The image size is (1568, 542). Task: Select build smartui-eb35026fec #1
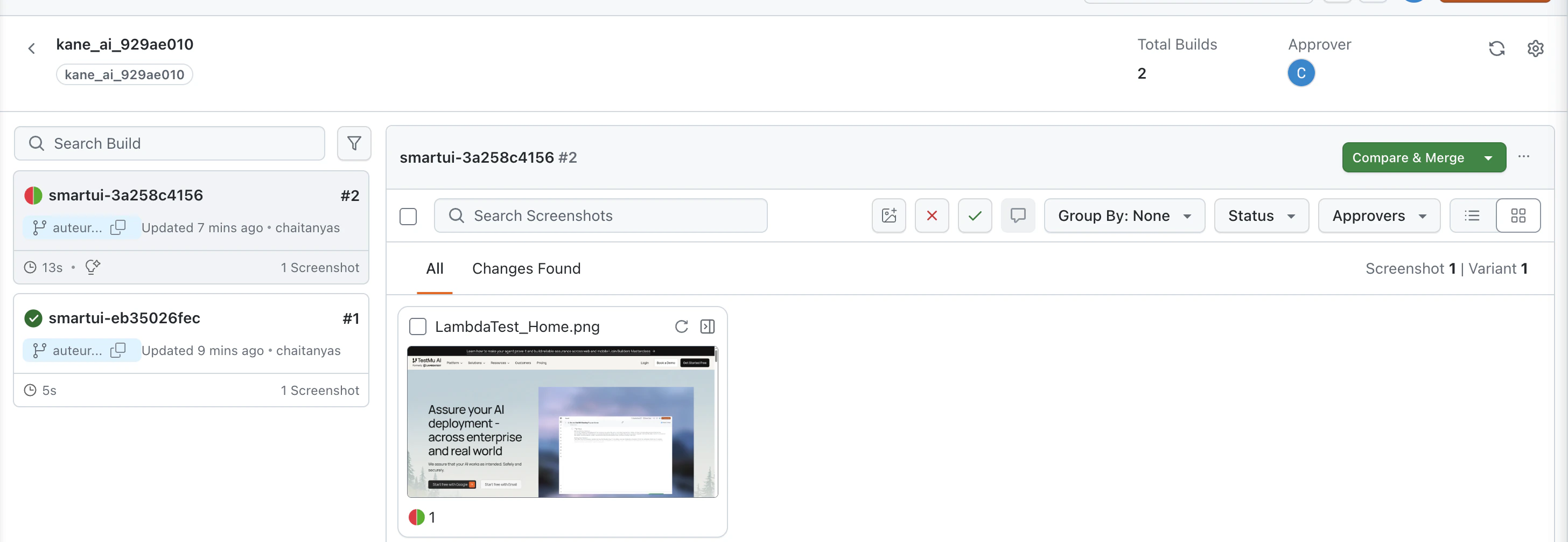tap(191, 350)
